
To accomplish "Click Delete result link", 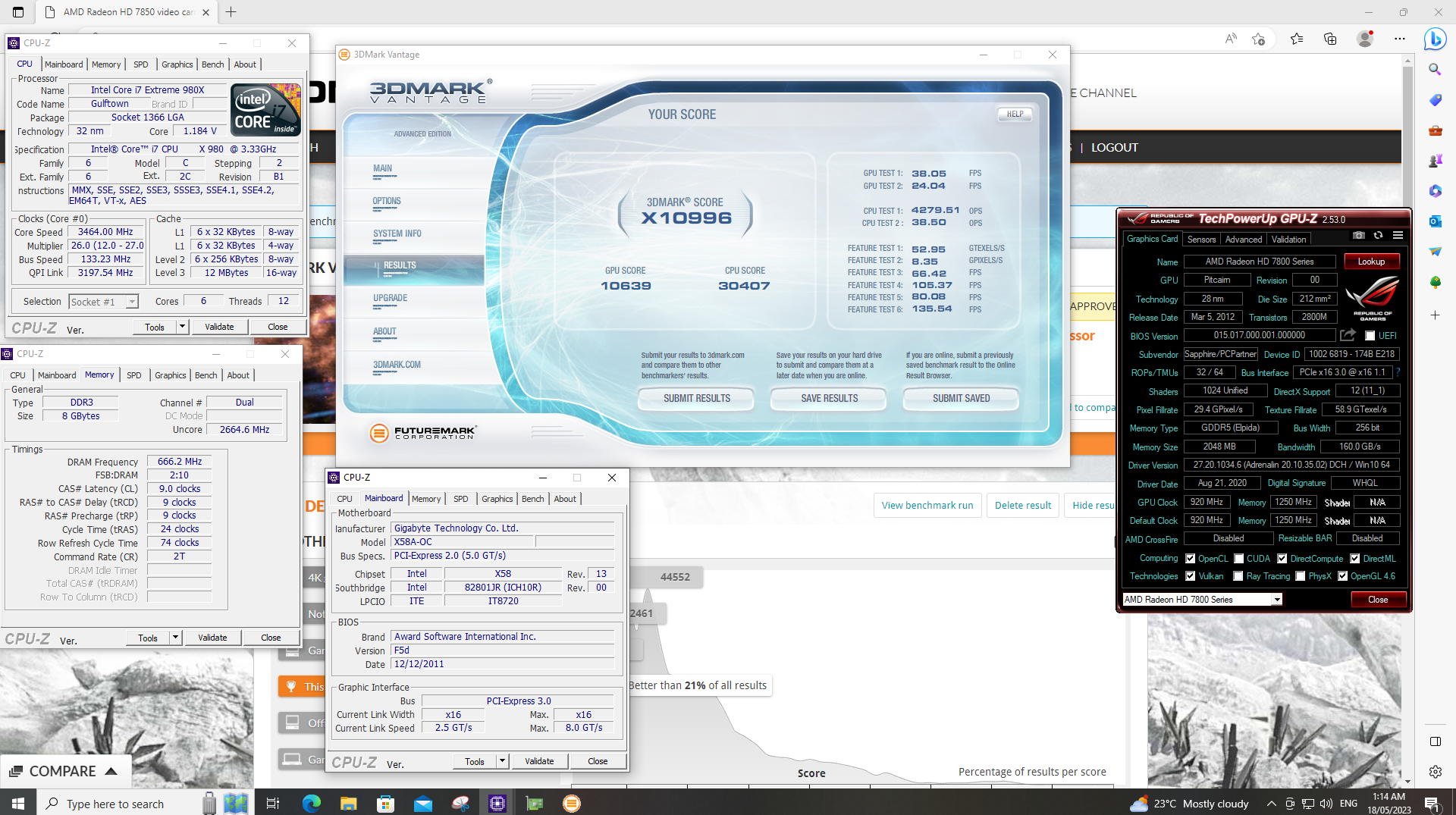I will coord(1023,506).
